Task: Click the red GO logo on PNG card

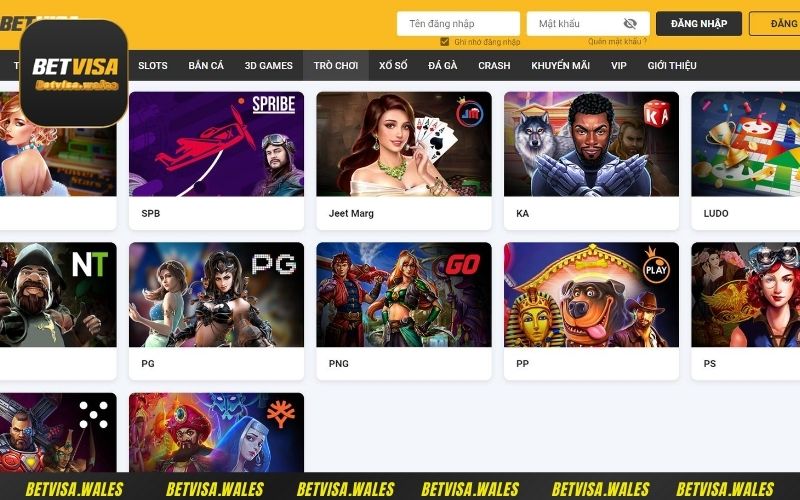Action: pyautogui.click(x=462, y=265)
